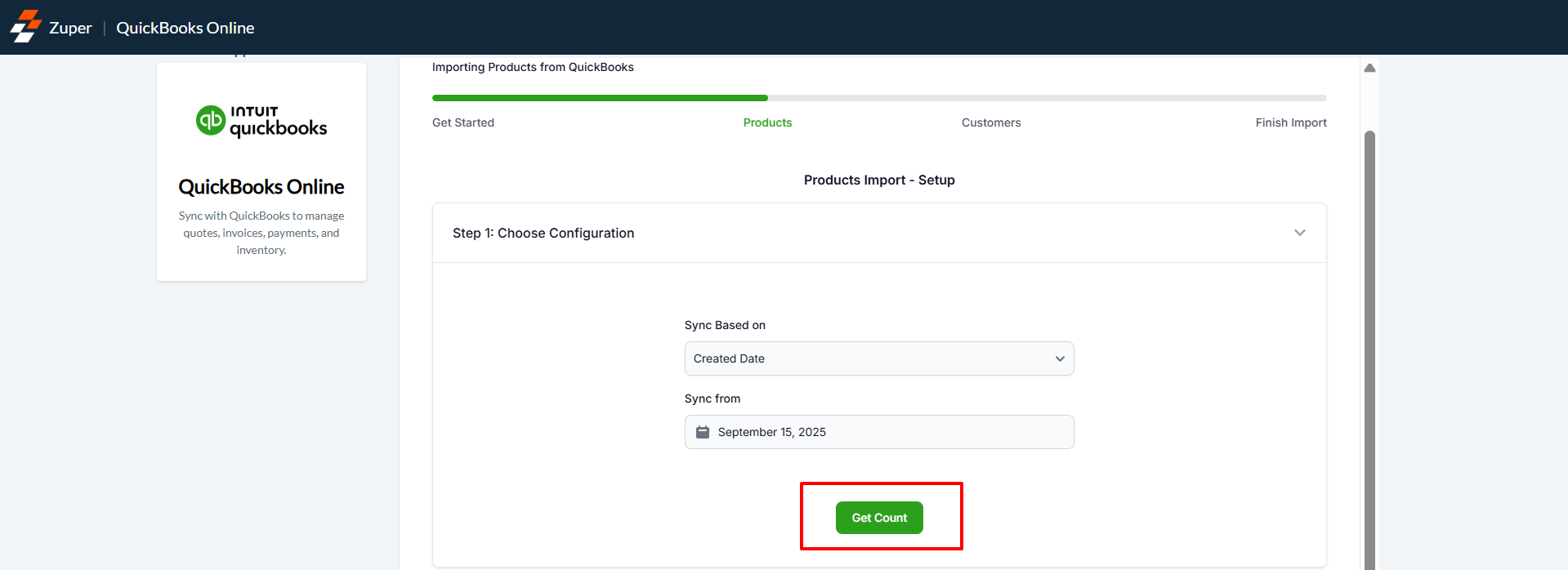1568x570 pixels.
Task: Click the Zuper brand name in header
Action: (x=70, y=28)
